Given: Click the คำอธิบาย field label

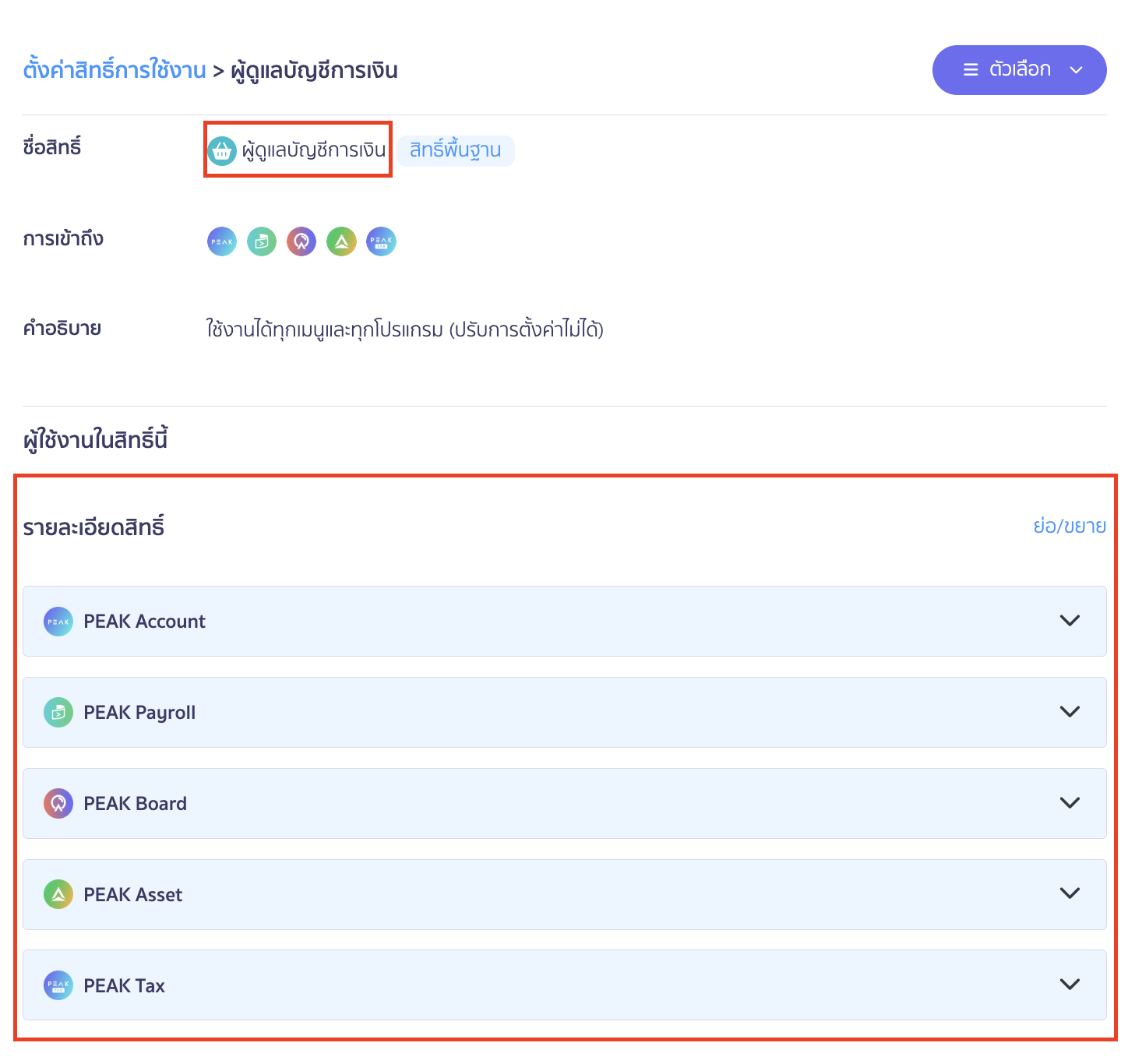Looking at the screenshot, I should pos(62,329).
